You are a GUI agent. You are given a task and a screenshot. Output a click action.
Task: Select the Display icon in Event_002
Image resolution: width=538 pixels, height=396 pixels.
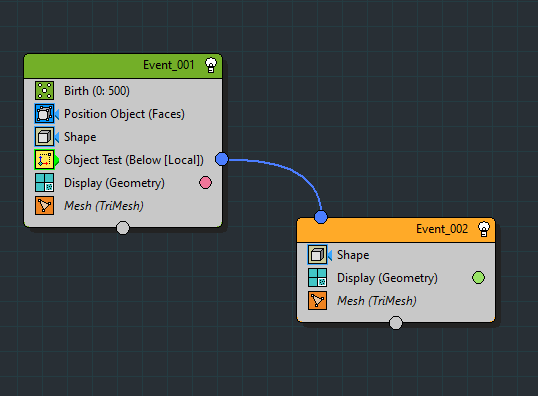tap(317, 278)
